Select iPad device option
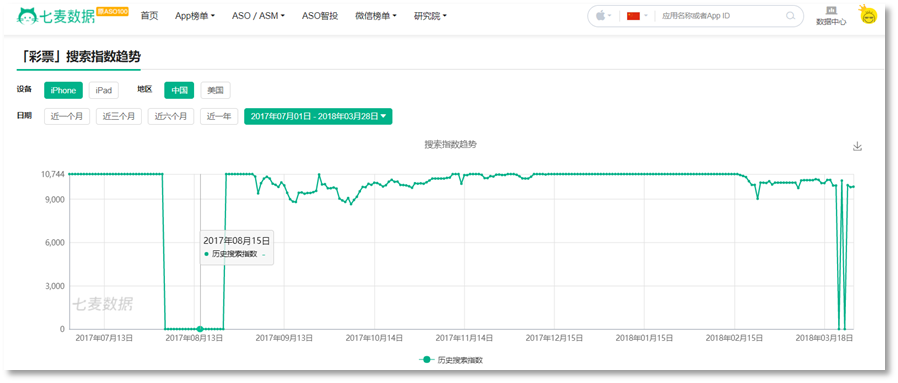 [104, 90]
